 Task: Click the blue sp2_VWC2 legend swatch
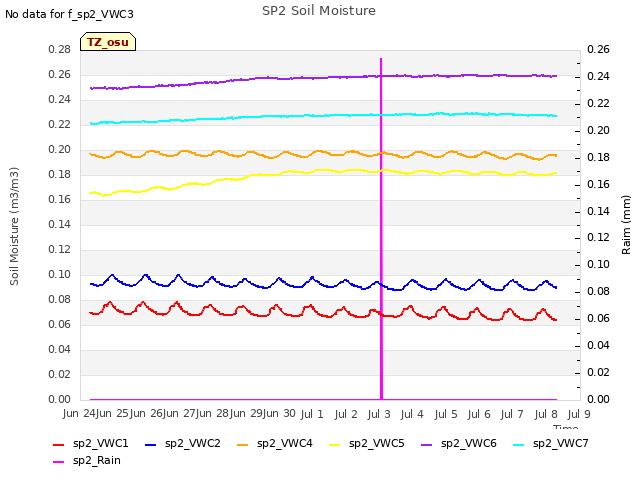pyautogui.click(x=151, y=444)
